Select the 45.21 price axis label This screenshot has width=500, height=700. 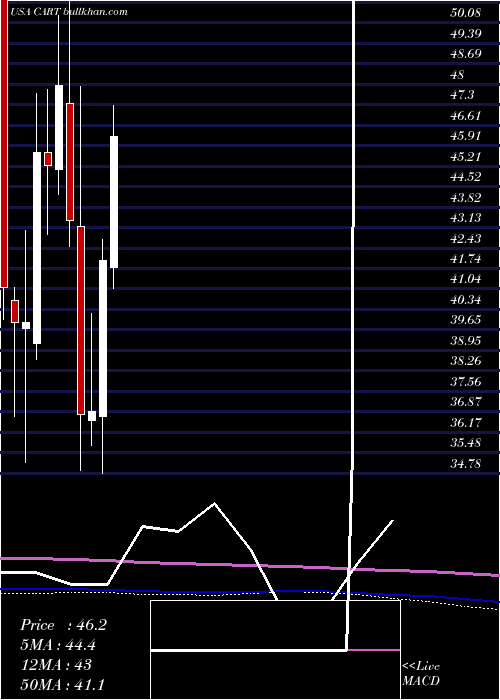(x=466, y=157)
